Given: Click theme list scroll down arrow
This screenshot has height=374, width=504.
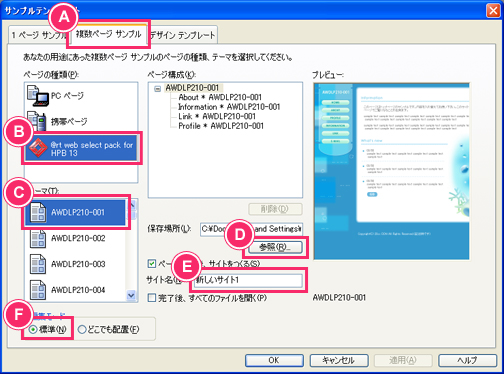Looking at the screenshot, I should 132,295.
